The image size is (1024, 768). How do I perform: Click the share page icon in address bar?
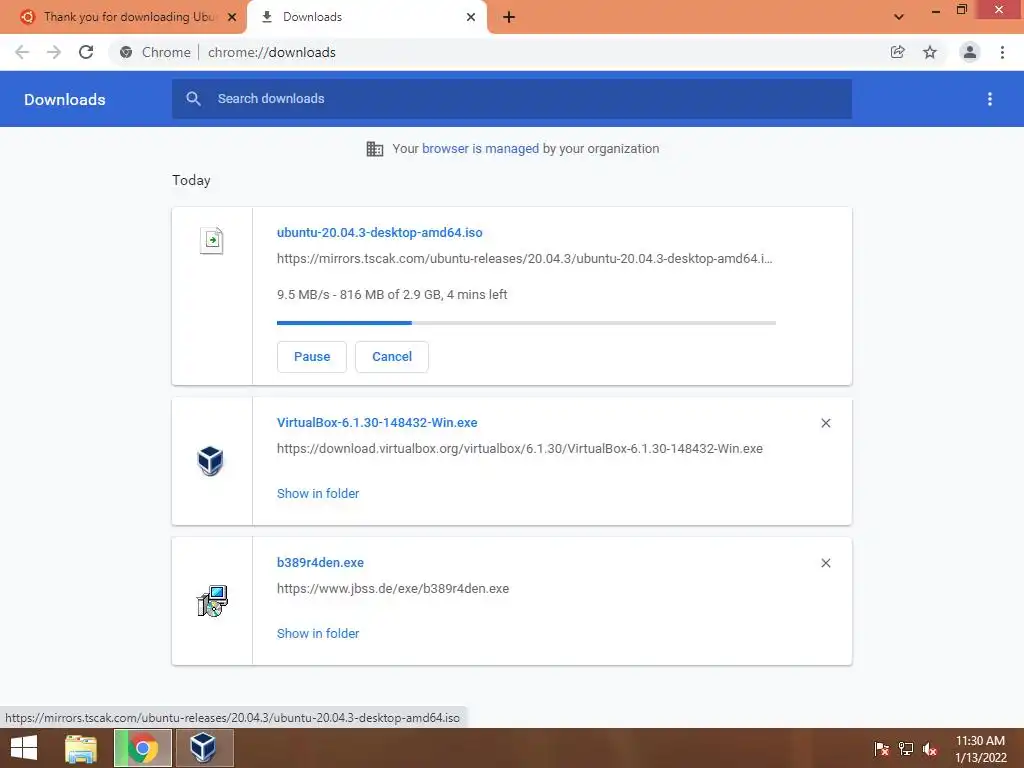[897, 52]
